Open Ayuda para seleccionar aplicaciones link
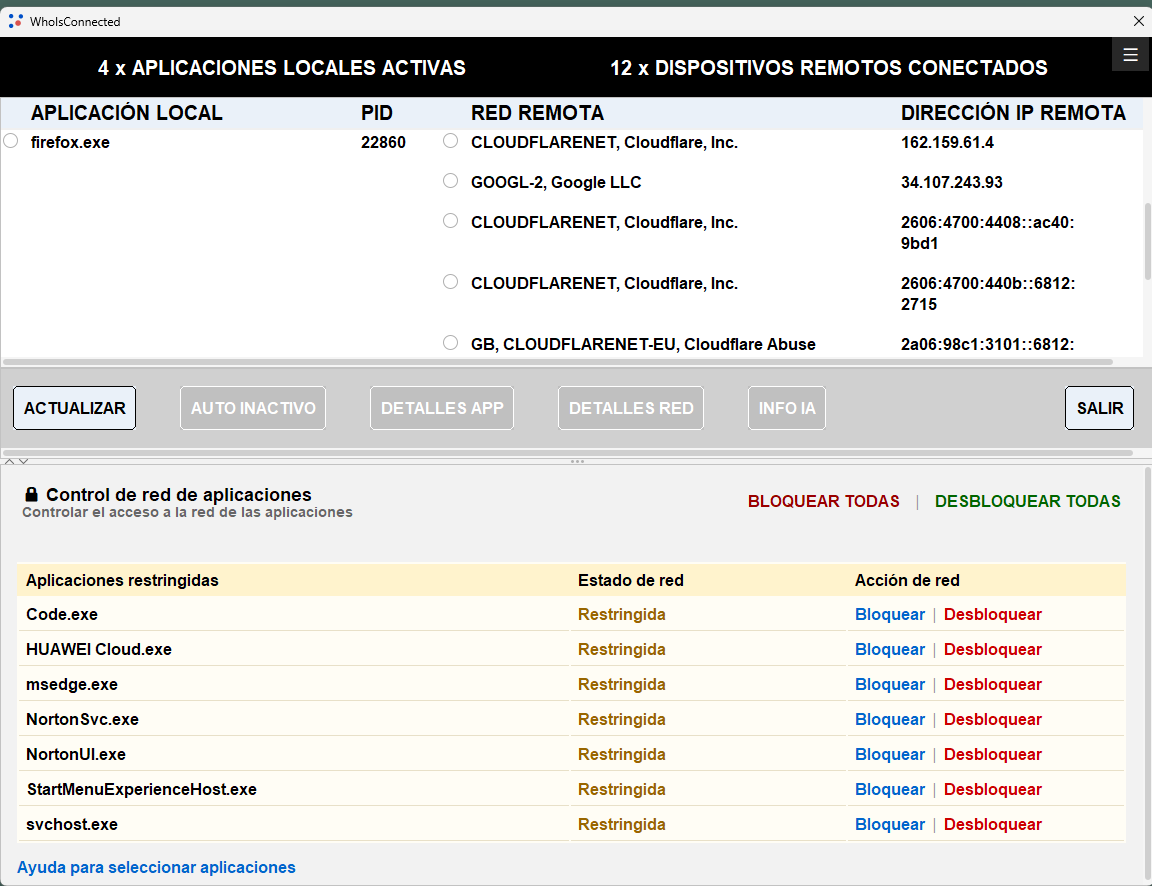Viewport: 1152px width, 886px height. tap(156, 868)
